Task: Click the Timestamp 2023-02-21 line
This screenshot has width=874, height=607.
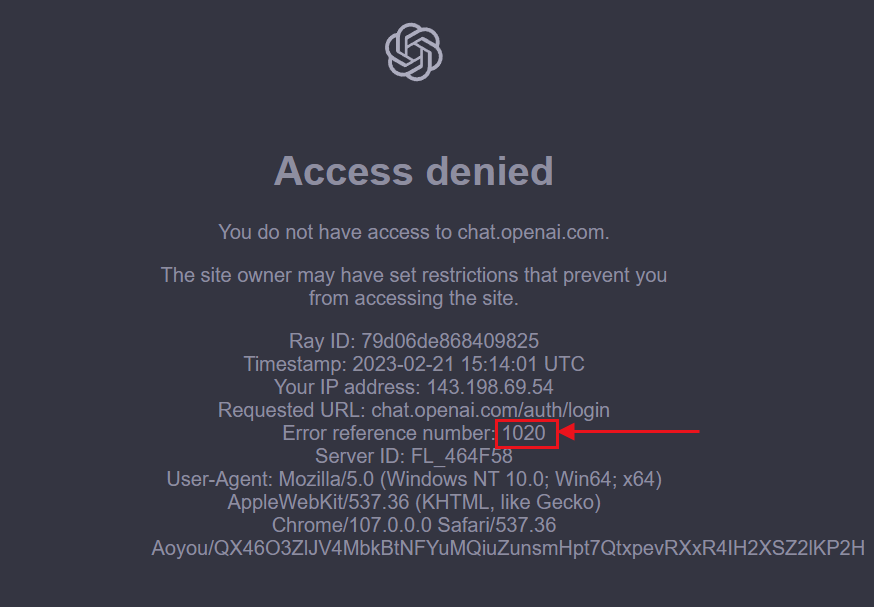Action: [x=414, y=364]
